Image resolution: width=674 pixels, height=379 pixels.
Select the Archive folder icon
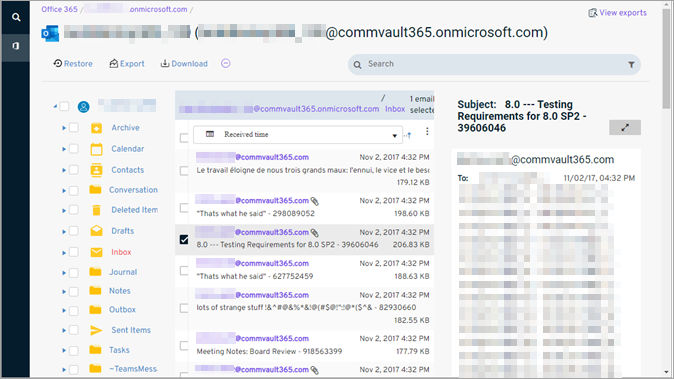click(x=96, y=128)
